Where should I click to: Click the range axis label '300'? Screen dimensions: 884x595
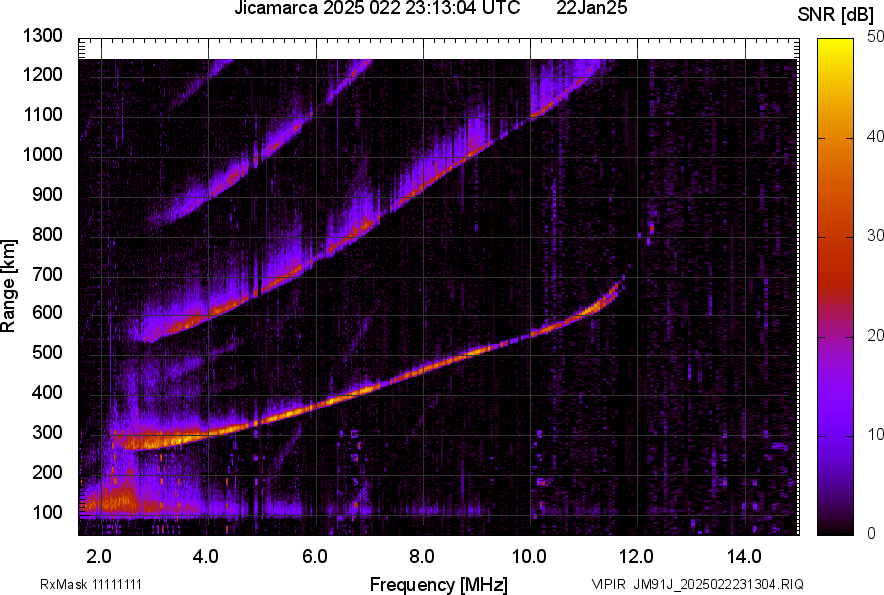47,432
